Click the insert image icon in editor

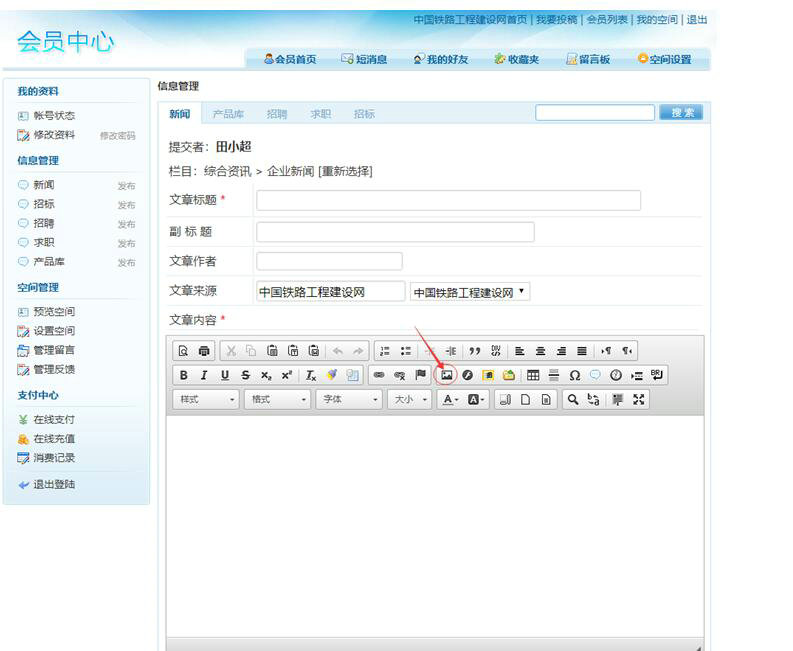[x=447, y=375]
